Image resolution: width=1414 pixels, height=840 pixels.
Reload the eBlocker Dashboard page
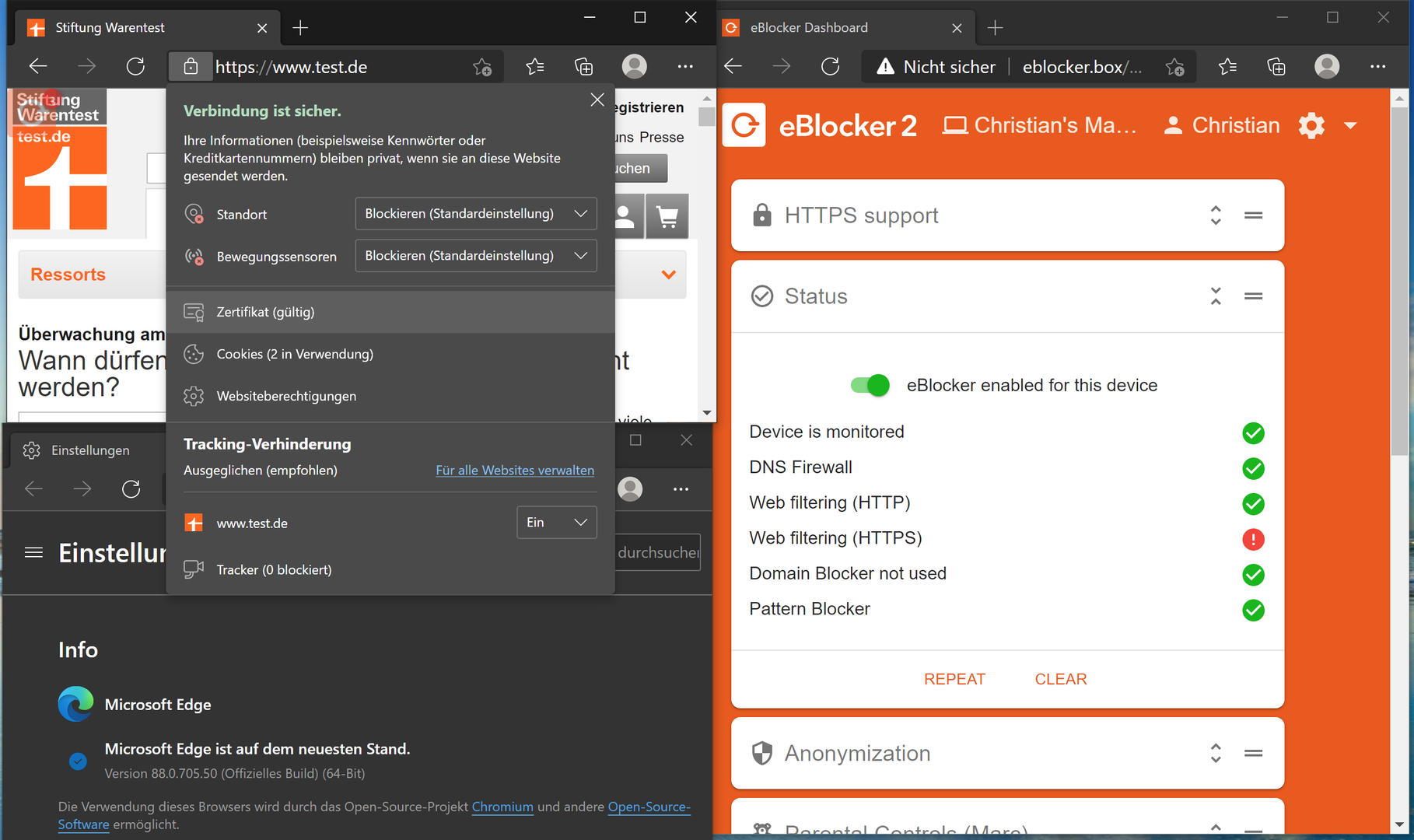(x=830, y=67)
